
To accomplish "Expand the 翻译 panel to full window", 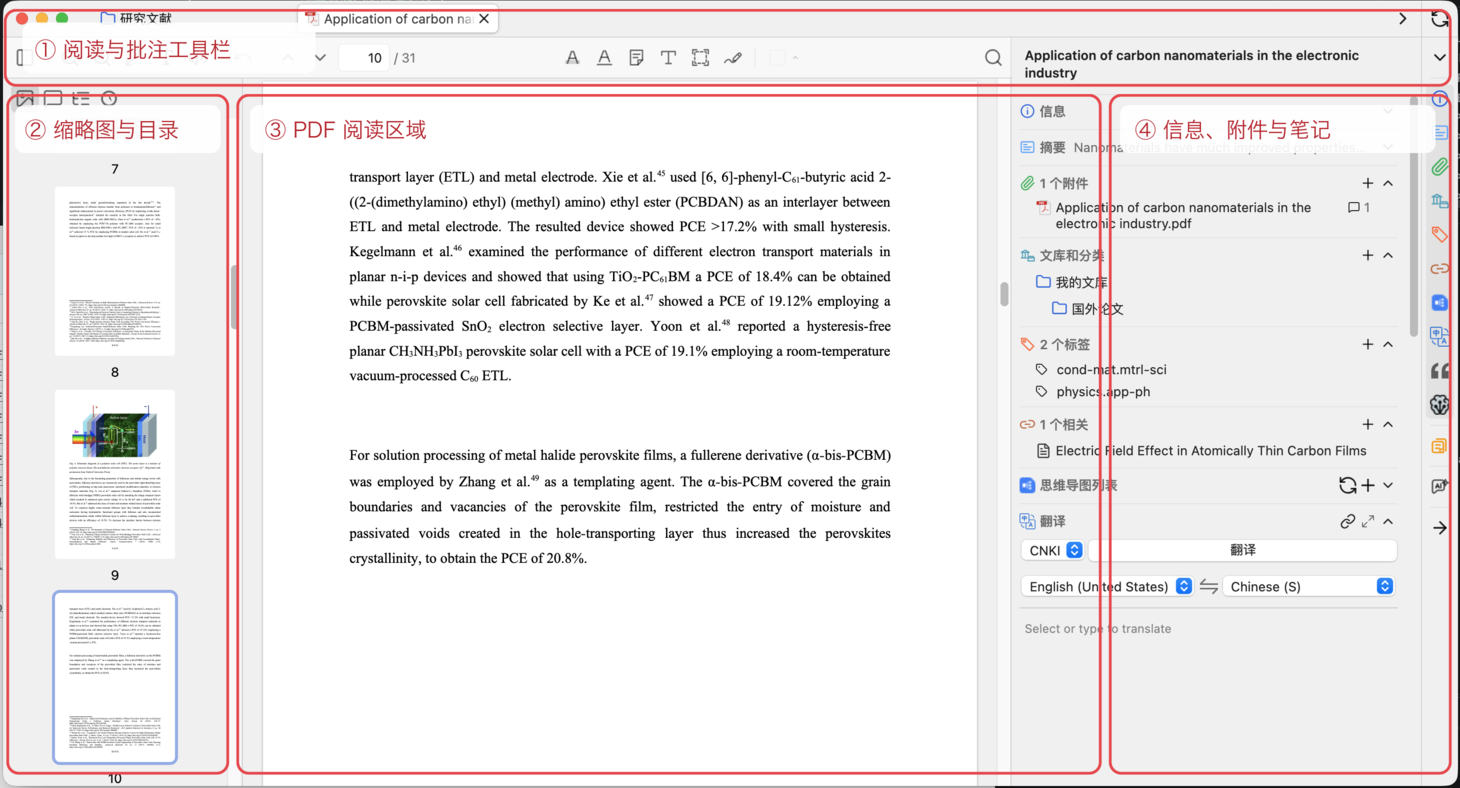I will tap(1368, 522).
